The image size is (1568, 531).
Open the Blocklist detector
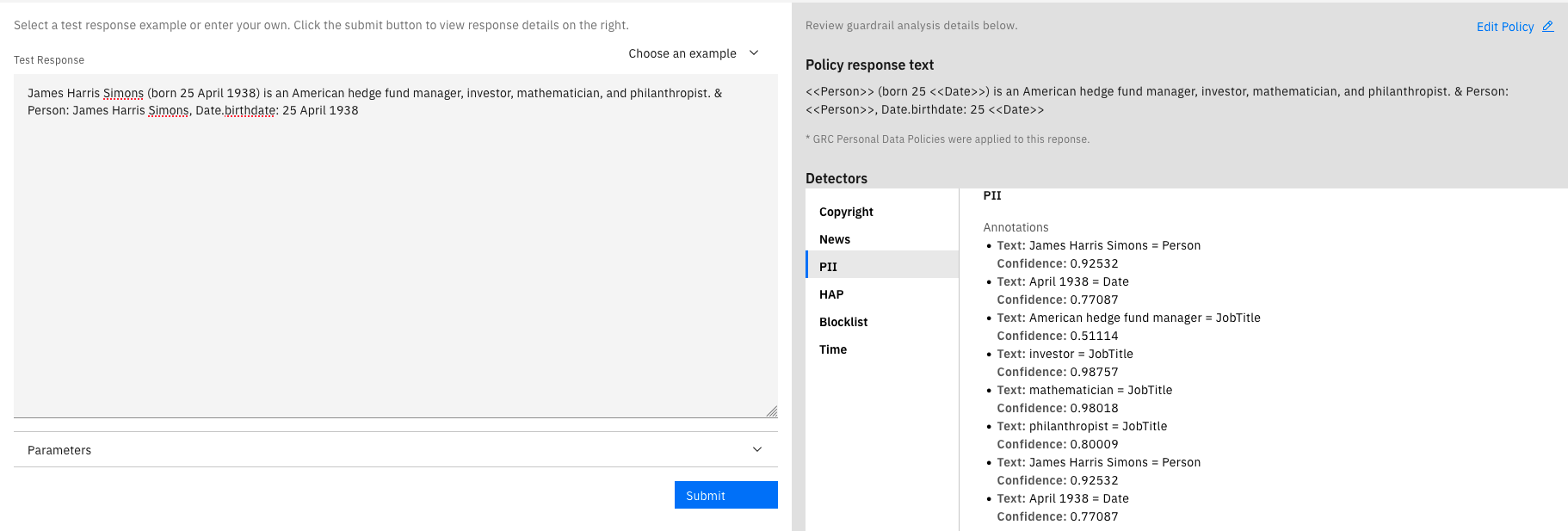pos(843,322)
